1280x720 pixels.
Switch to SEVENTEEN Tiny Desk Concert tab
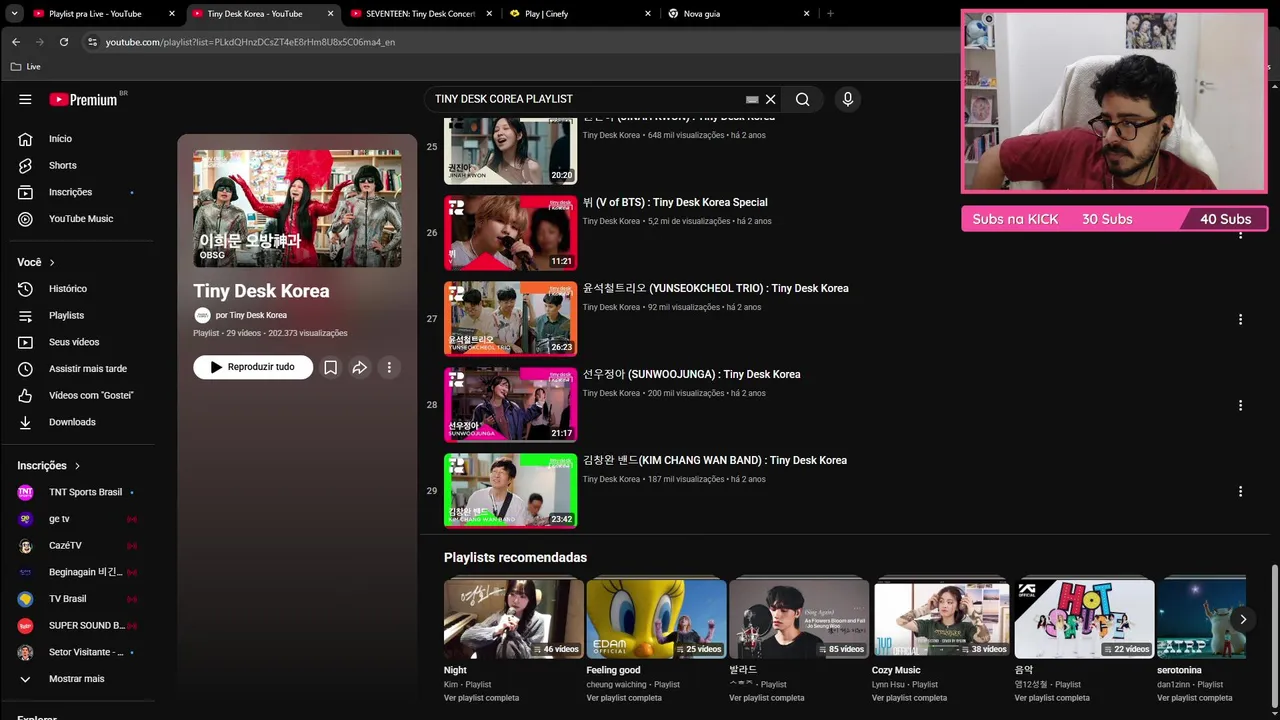(x=420, y=14)
